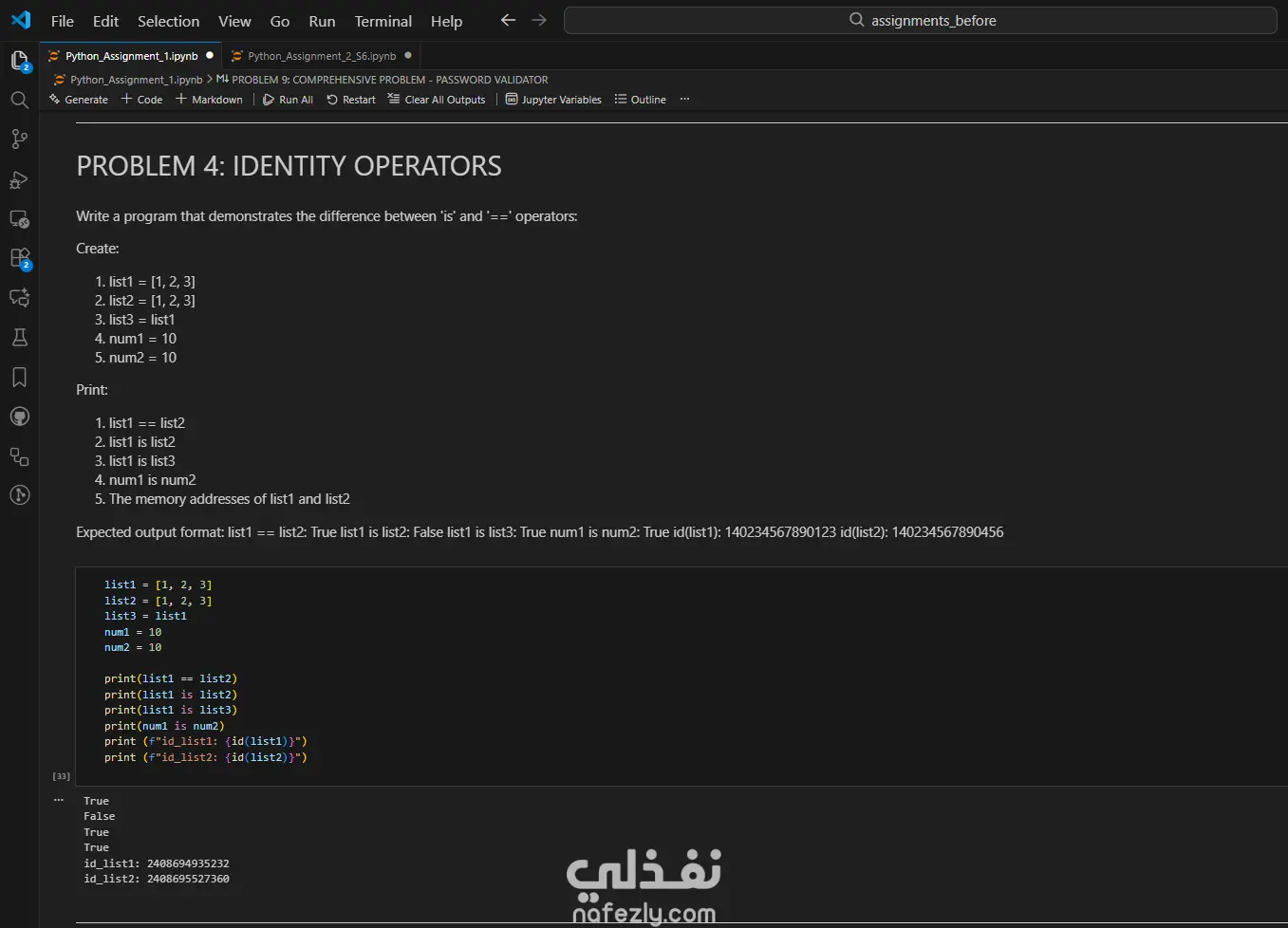Open the Bookmarks view
This screenshot has height=928, width=1288.
19,378
